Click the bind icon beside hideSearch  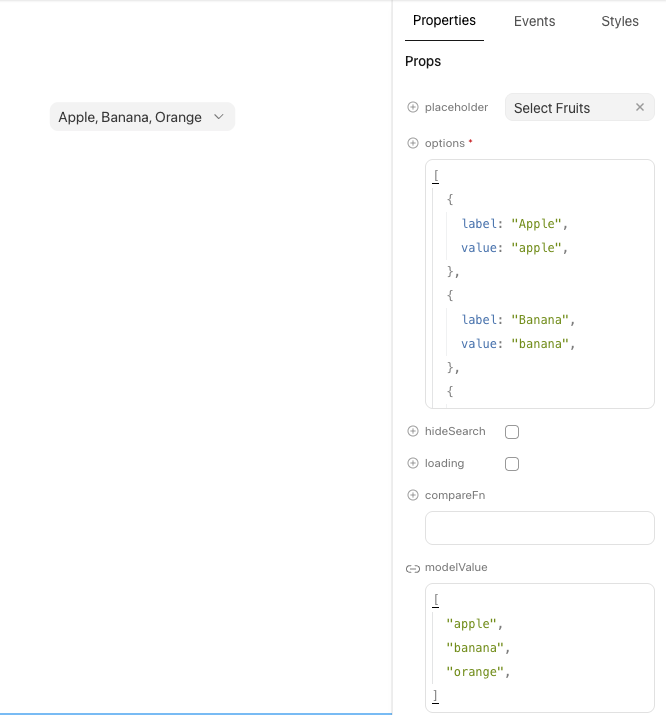tap(413, 432)
